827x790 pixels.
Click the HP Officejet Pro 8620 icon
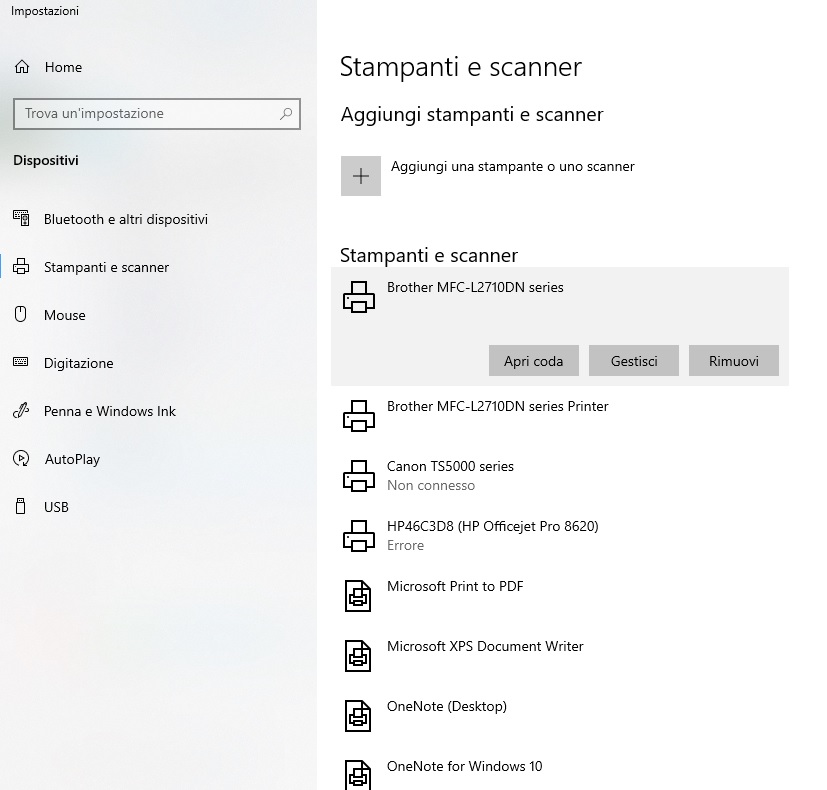[x=359, y=536]
